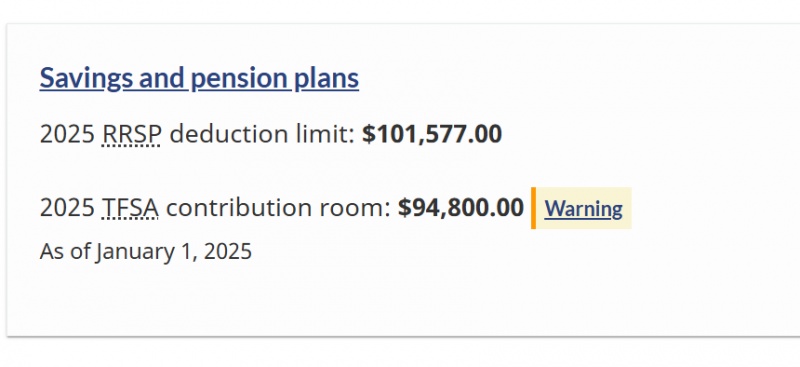The width and height of the screenshot is (800, 367).
Task: Click the orange bar on Warning badge
Action: click(x=533, y=208)
